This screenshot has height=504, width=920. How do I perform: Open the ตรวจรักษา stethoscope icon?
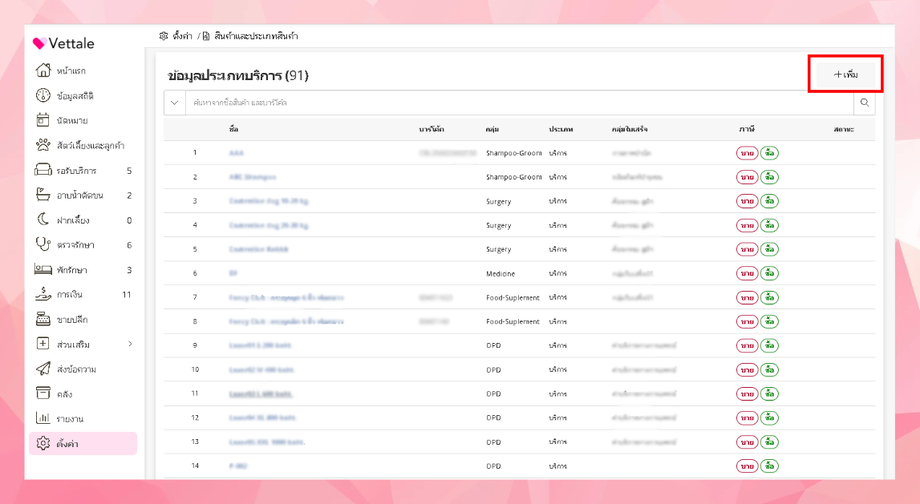pos(43,244)
